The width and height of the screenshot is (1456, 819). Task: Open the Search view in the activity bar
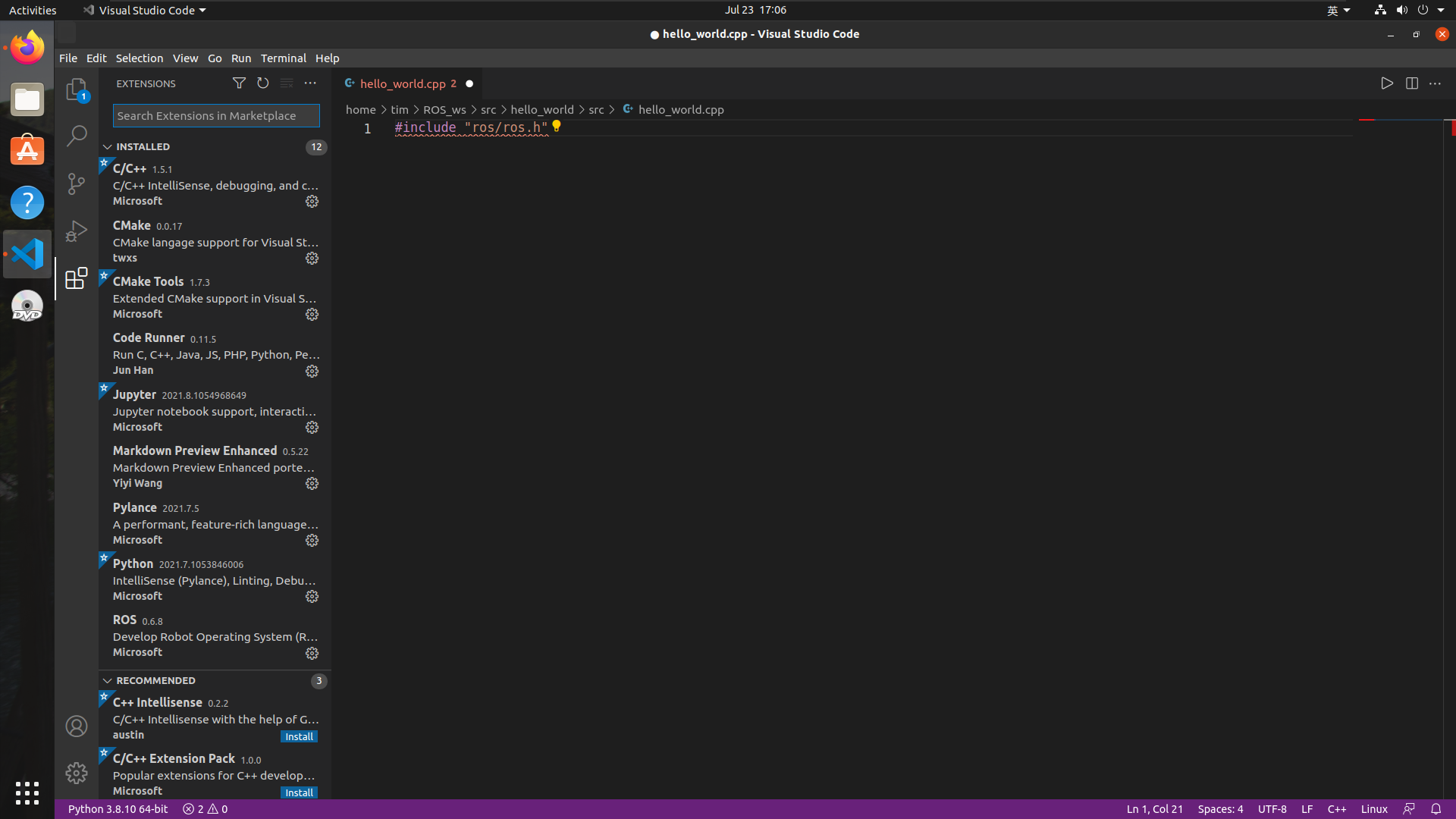coord(77,136)
